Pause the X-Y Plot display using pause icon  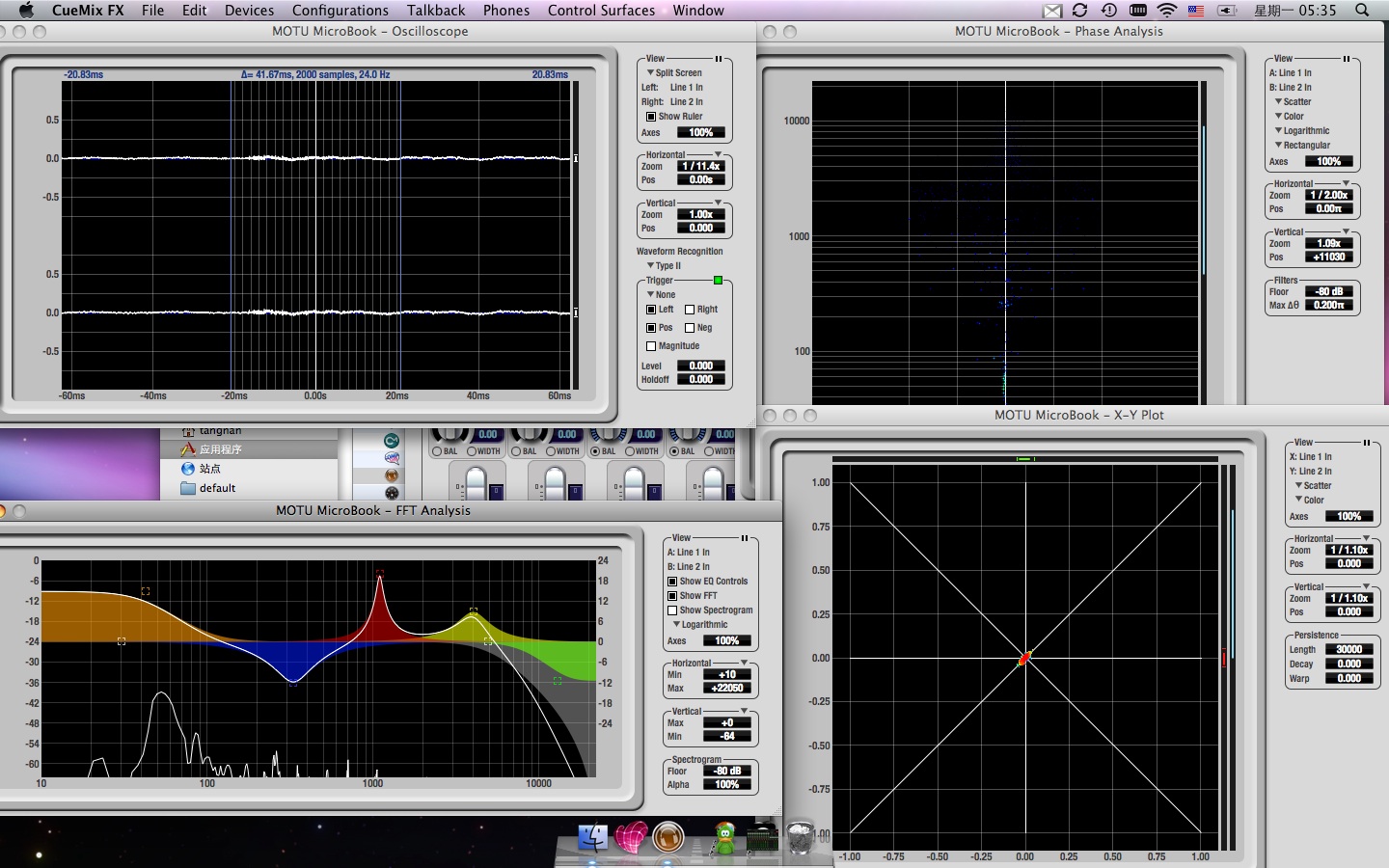(x=1367, y=443)
